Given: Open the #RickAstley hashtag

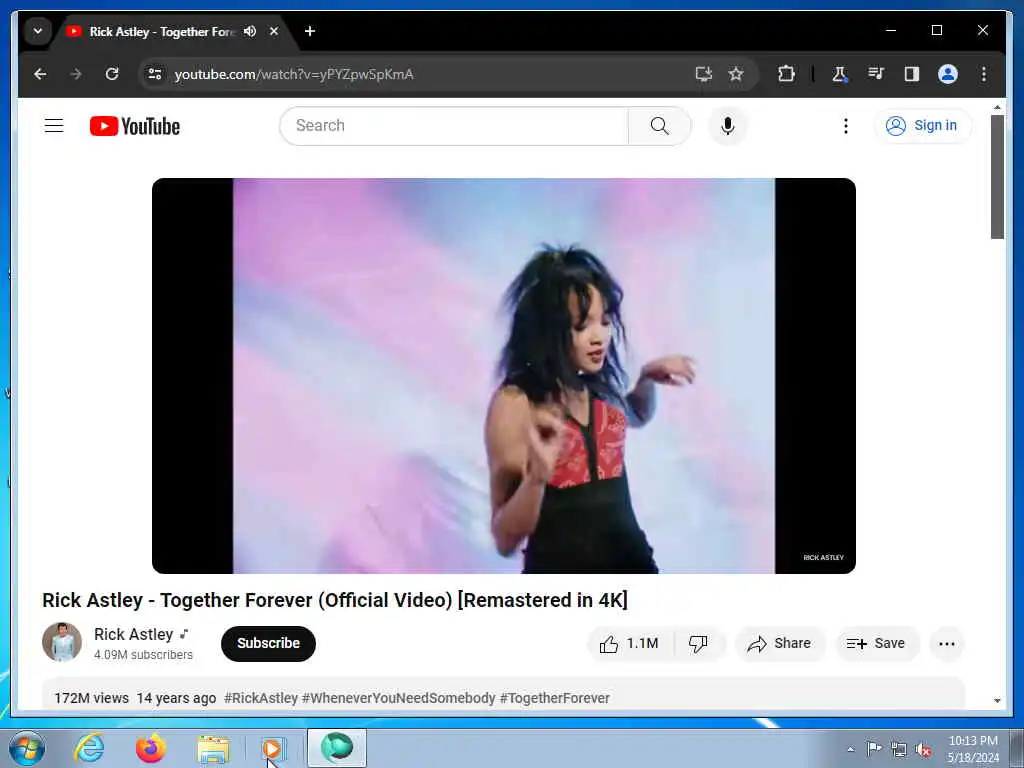Looking at the screenshot, I should click(x=261, y=698).
